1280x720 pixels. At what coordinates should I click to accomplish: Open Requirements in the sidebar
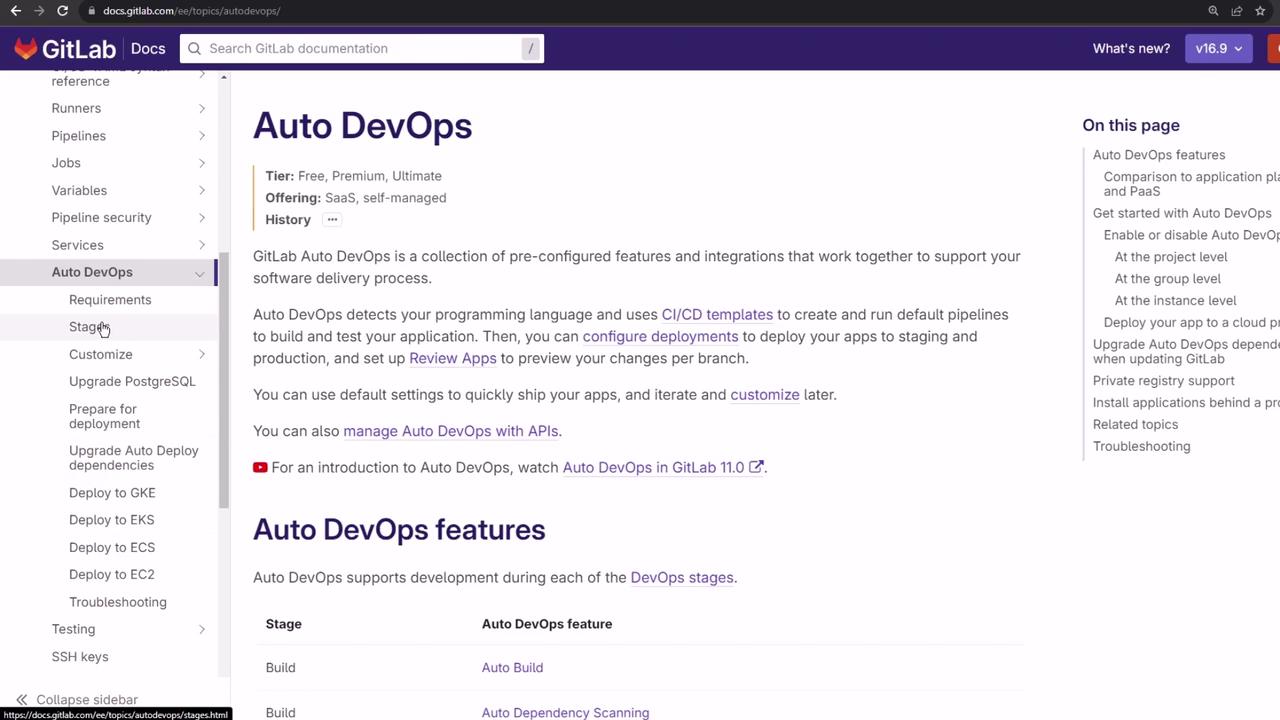pos(110,300)
